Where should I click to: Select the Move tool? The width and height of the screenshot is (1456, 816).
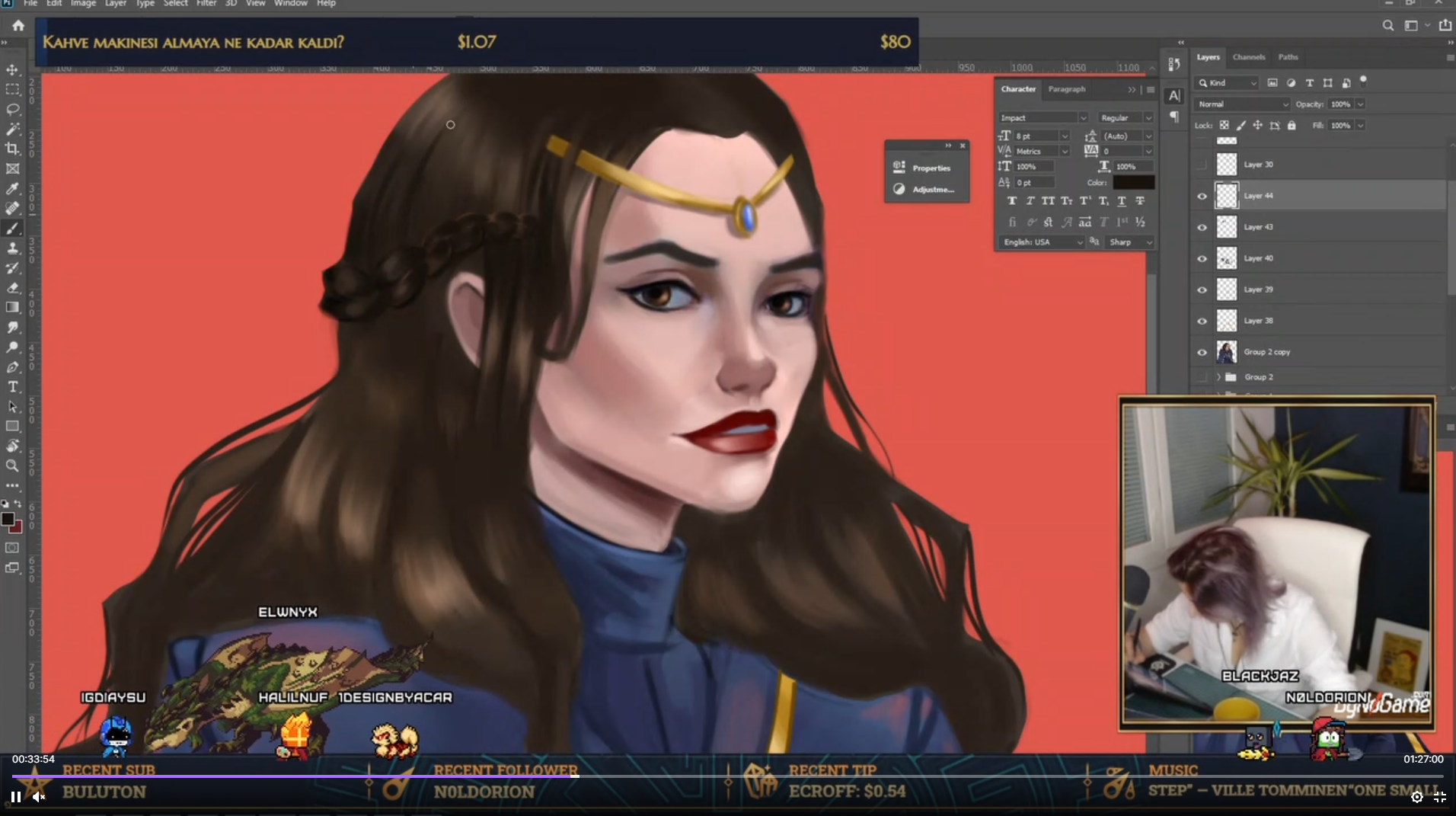(12, 70)
